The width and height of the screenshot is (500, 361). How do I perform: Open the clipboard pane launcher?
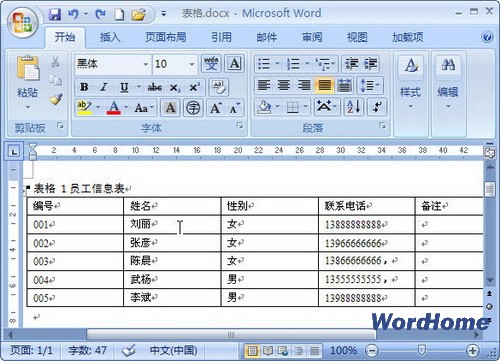(60, 126)
